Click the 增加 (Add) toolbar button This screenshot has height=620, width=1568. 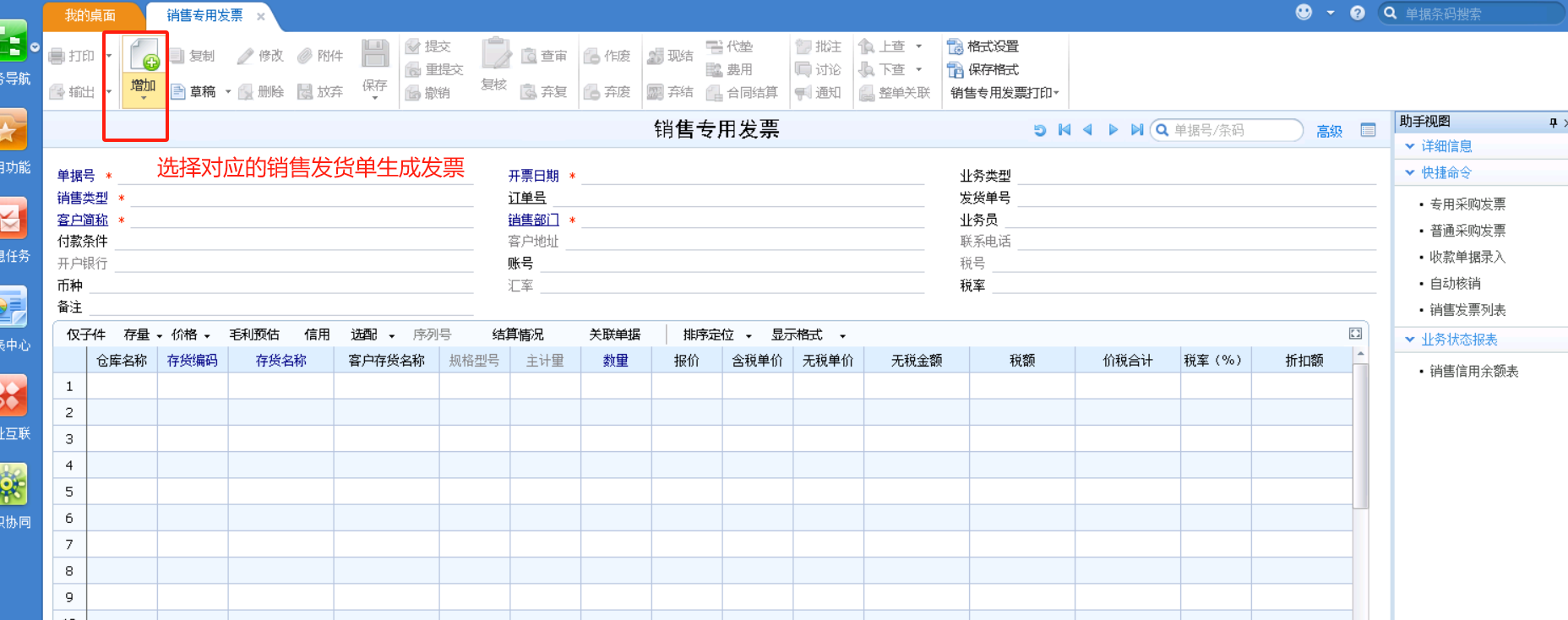144,71
